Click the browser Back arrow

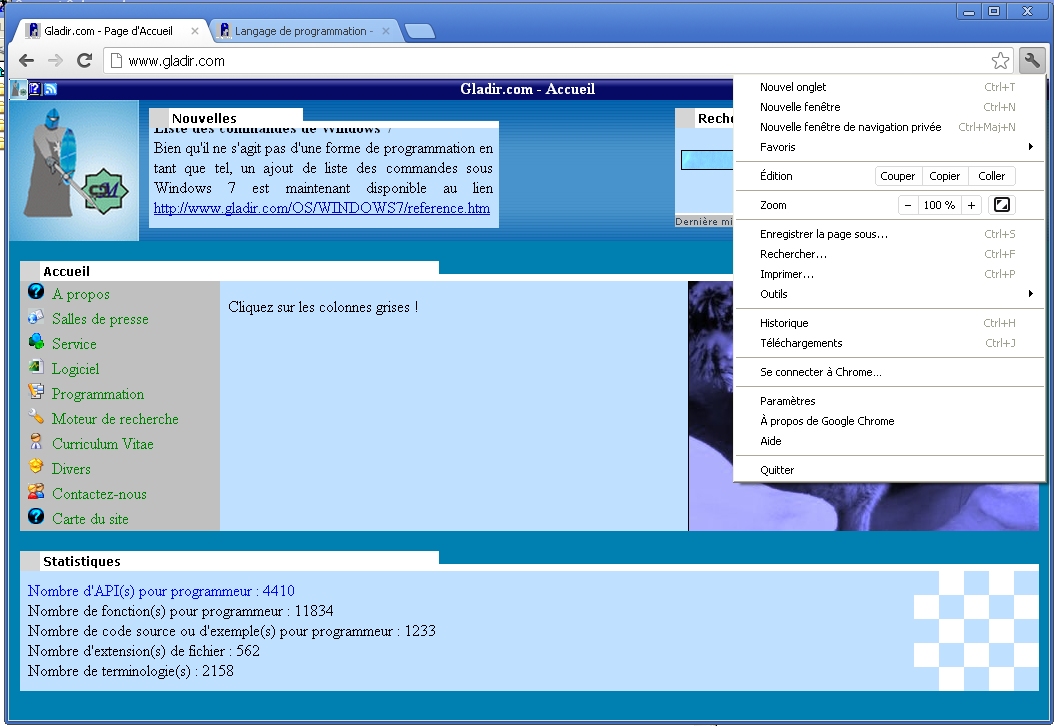26,60
